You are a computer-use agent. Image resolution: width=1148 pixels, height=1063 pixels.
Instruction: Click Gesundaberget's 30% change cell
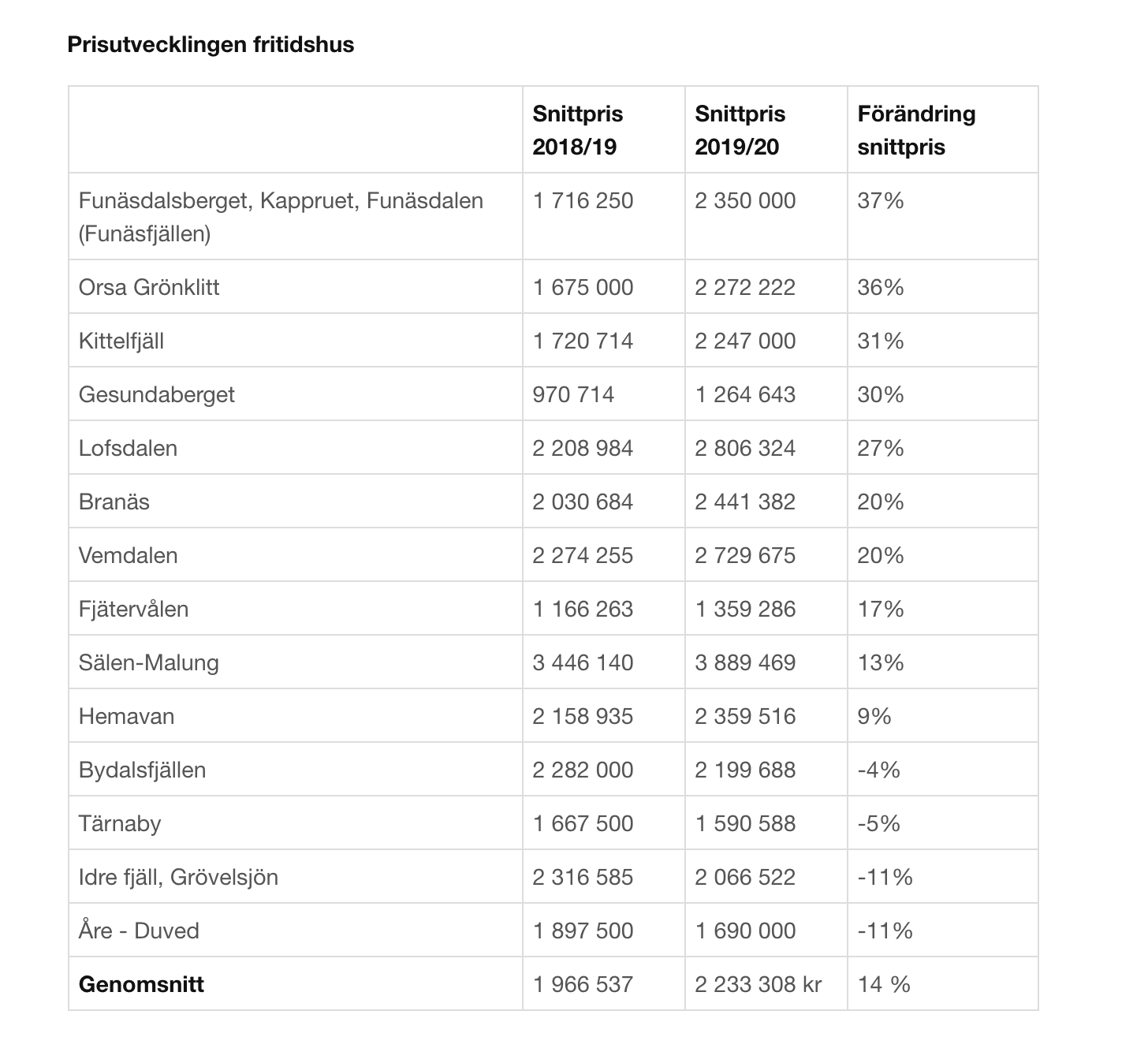880,394
